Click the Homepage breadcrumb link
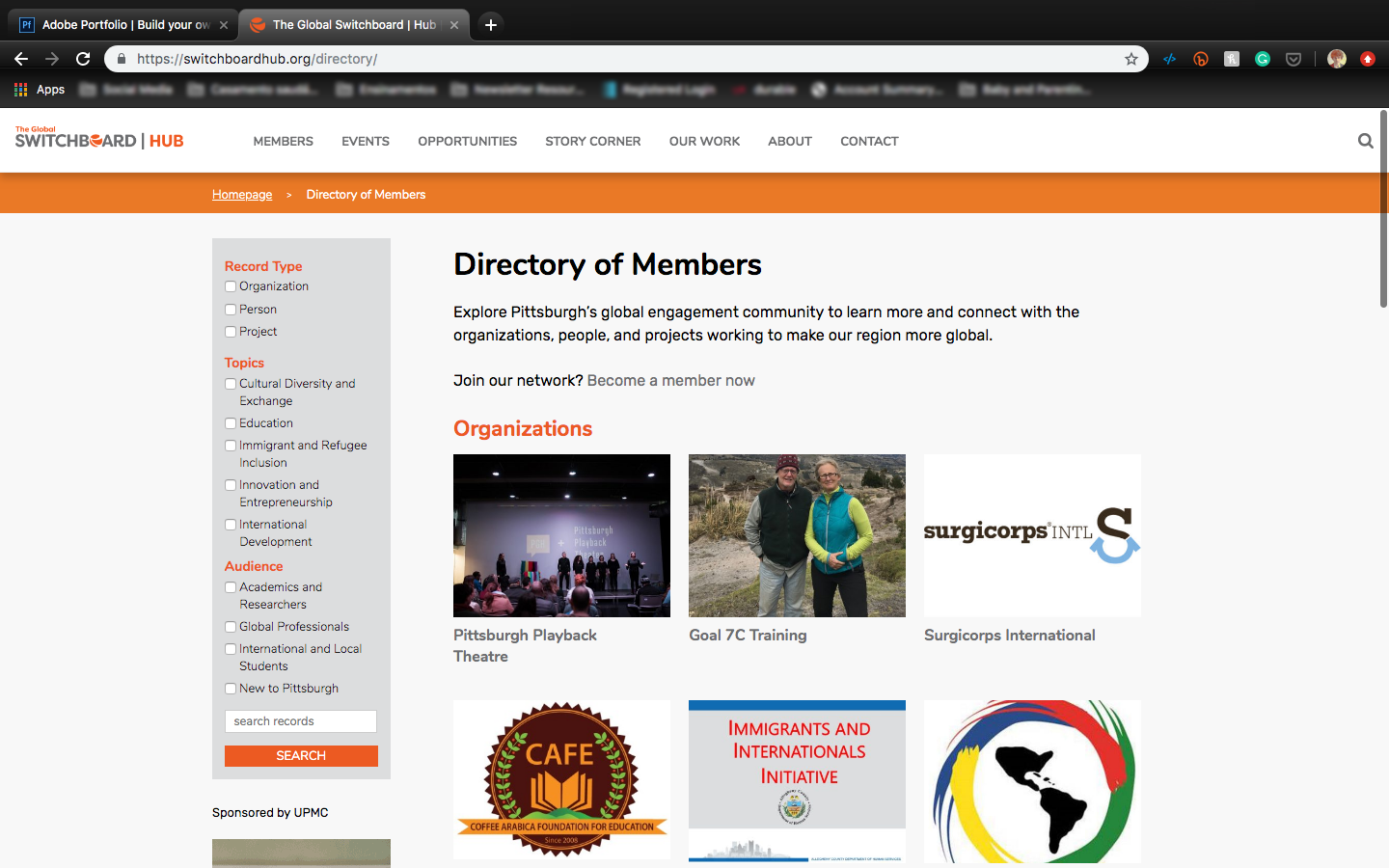The image size is (1389, 868). click(x=242, y=195)
